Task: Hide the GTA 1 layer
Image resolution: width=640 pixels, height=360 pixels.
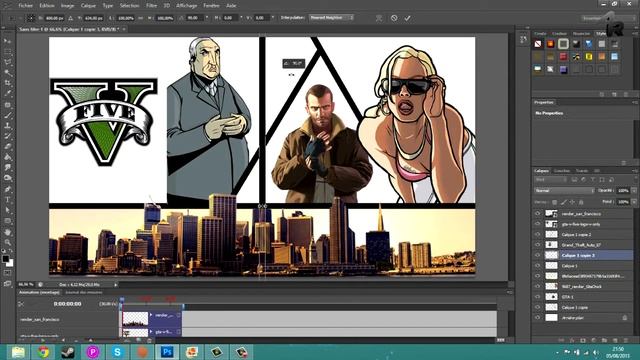Action: pyautogui.click(x=537, y=297)
